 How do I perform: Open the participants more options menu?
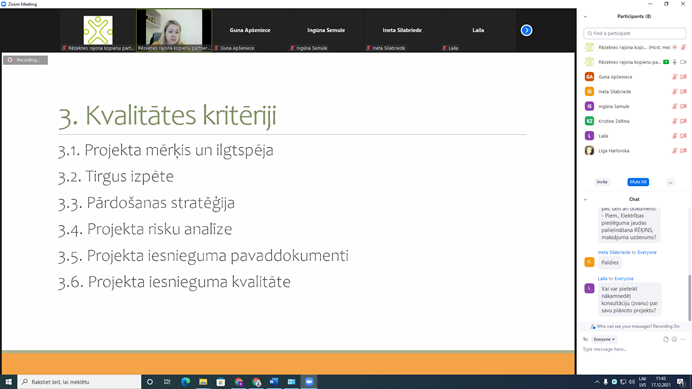(670, 182)
